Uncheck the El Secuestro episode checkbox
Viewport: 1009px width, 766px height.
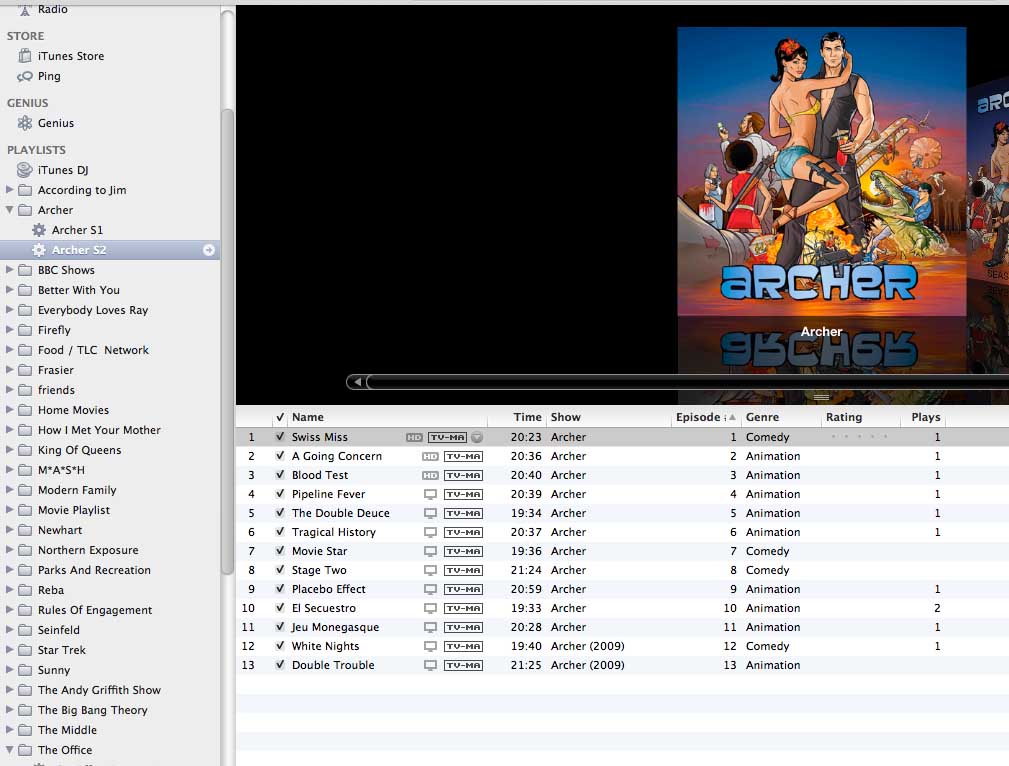point(281,608)
